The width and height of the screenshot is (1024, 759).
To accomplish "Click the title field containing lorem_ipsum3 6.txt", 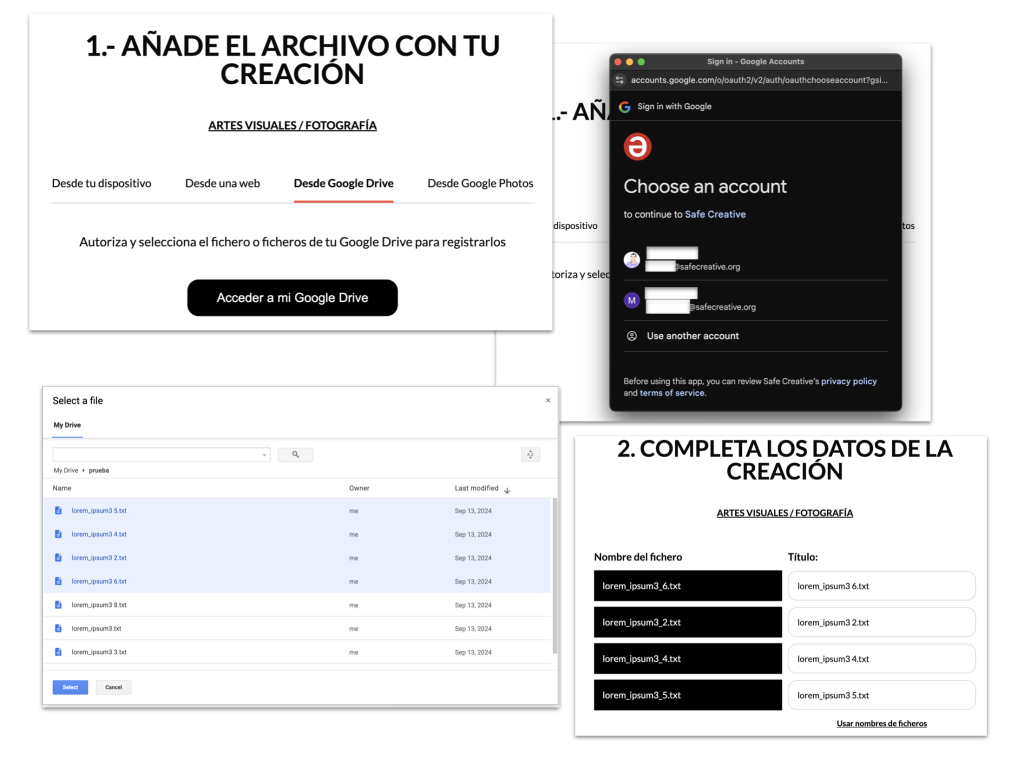I will pos(881,586).
